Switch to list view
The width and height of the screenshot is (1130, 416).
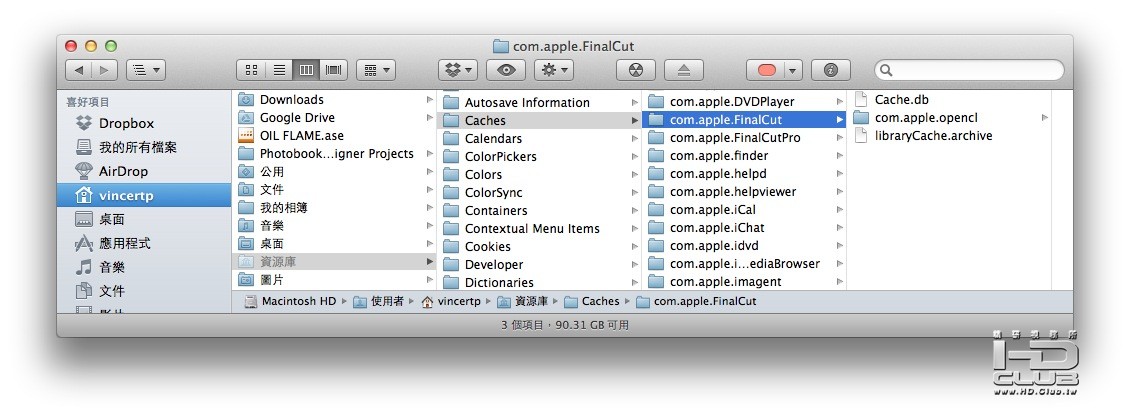tap(278, 70)
